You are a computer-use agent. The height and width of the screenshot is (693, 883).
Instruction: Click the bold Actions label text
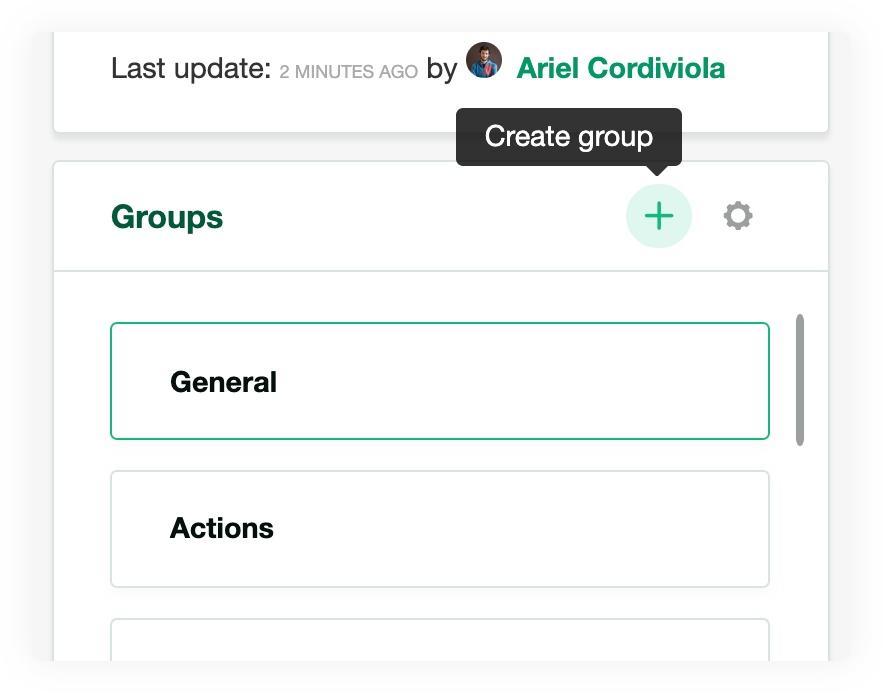coord(222,528)
